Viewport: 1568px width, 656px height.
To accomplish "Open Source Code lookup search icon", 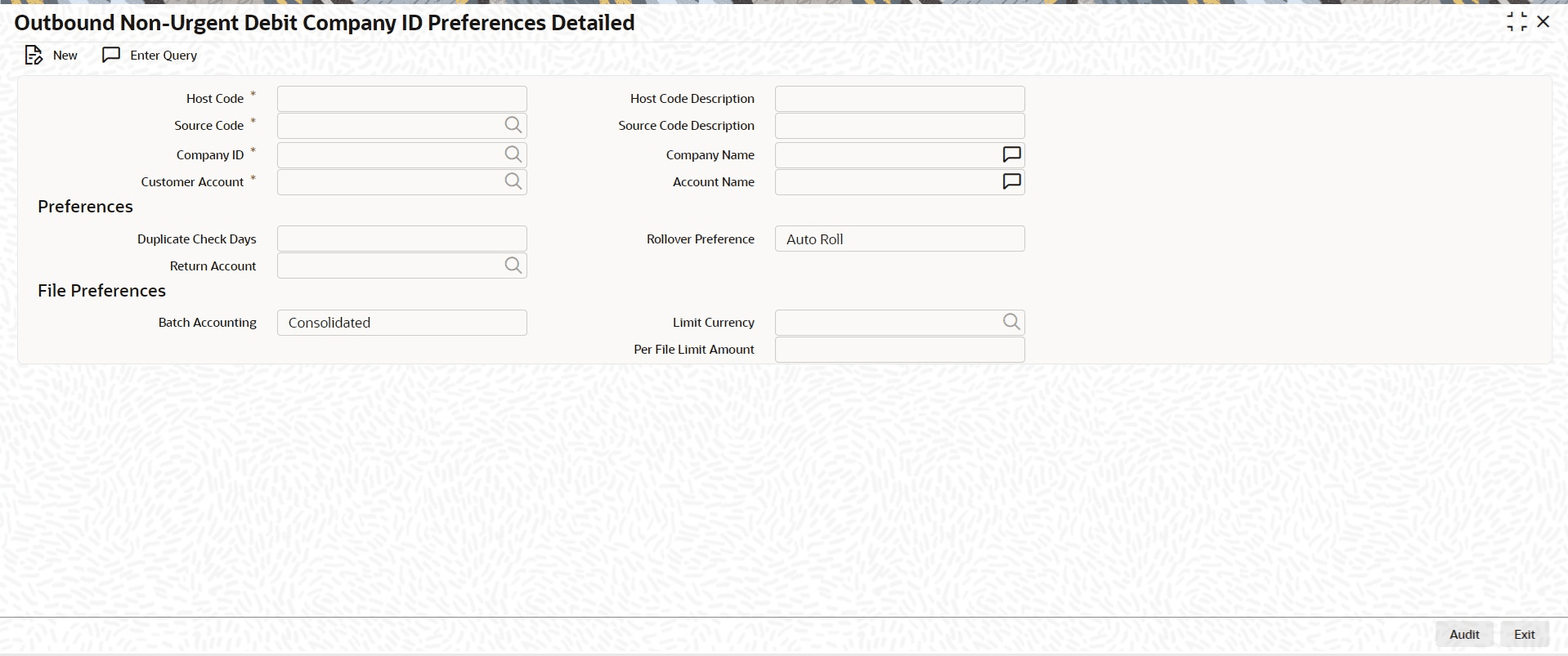I will [513, 125].
